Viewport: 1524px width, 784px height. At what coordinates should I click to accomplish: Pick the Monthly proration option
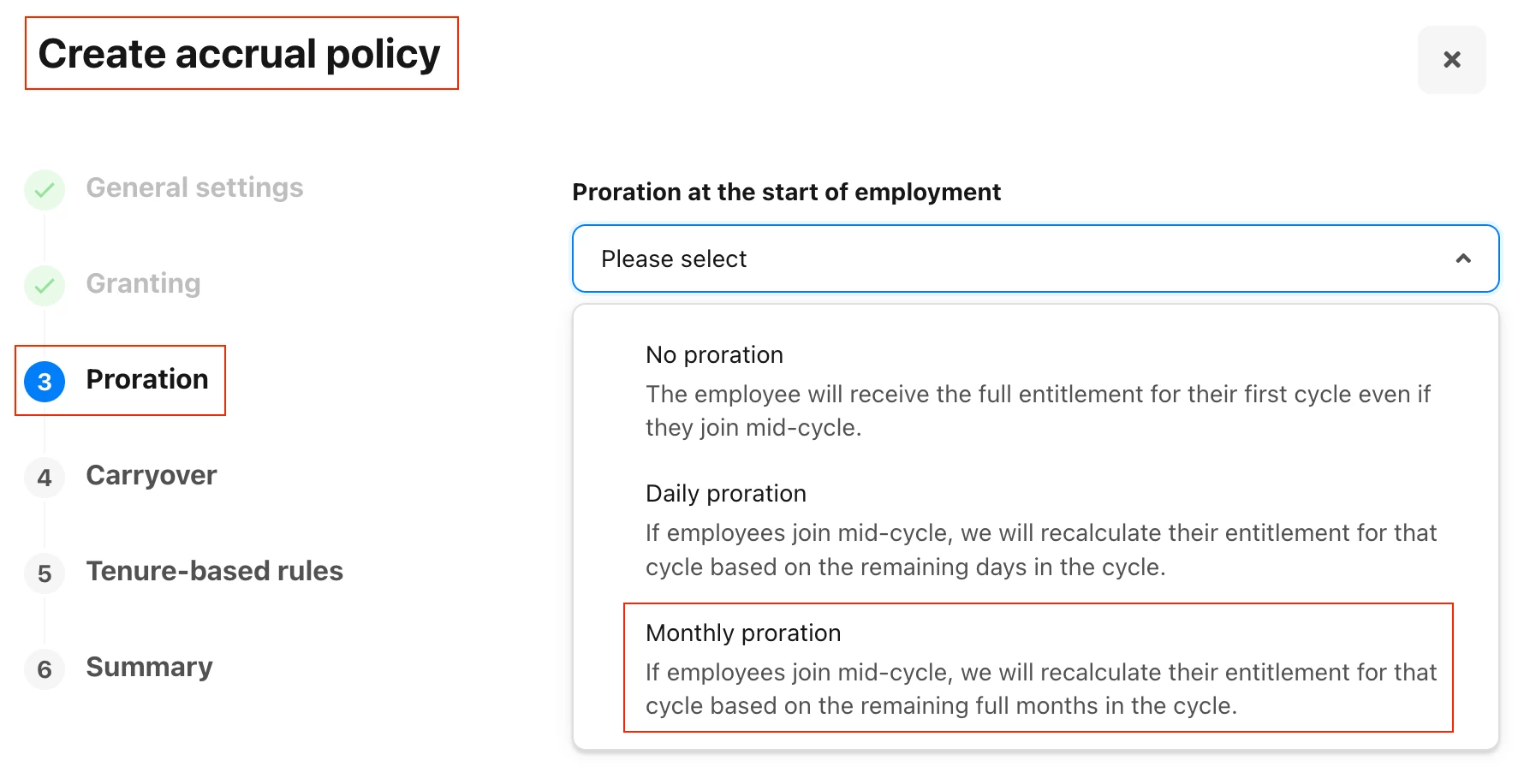point(1038,668)
